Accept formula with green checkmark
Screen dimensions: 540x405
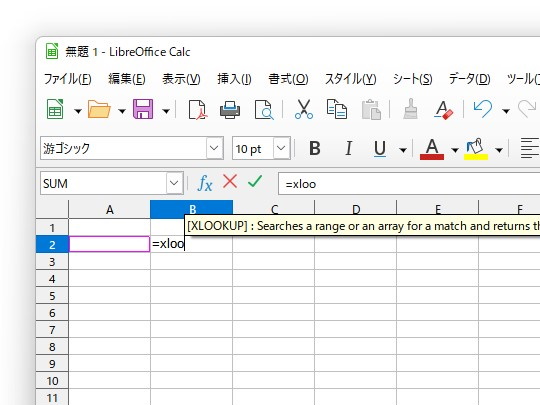point(255,181)
